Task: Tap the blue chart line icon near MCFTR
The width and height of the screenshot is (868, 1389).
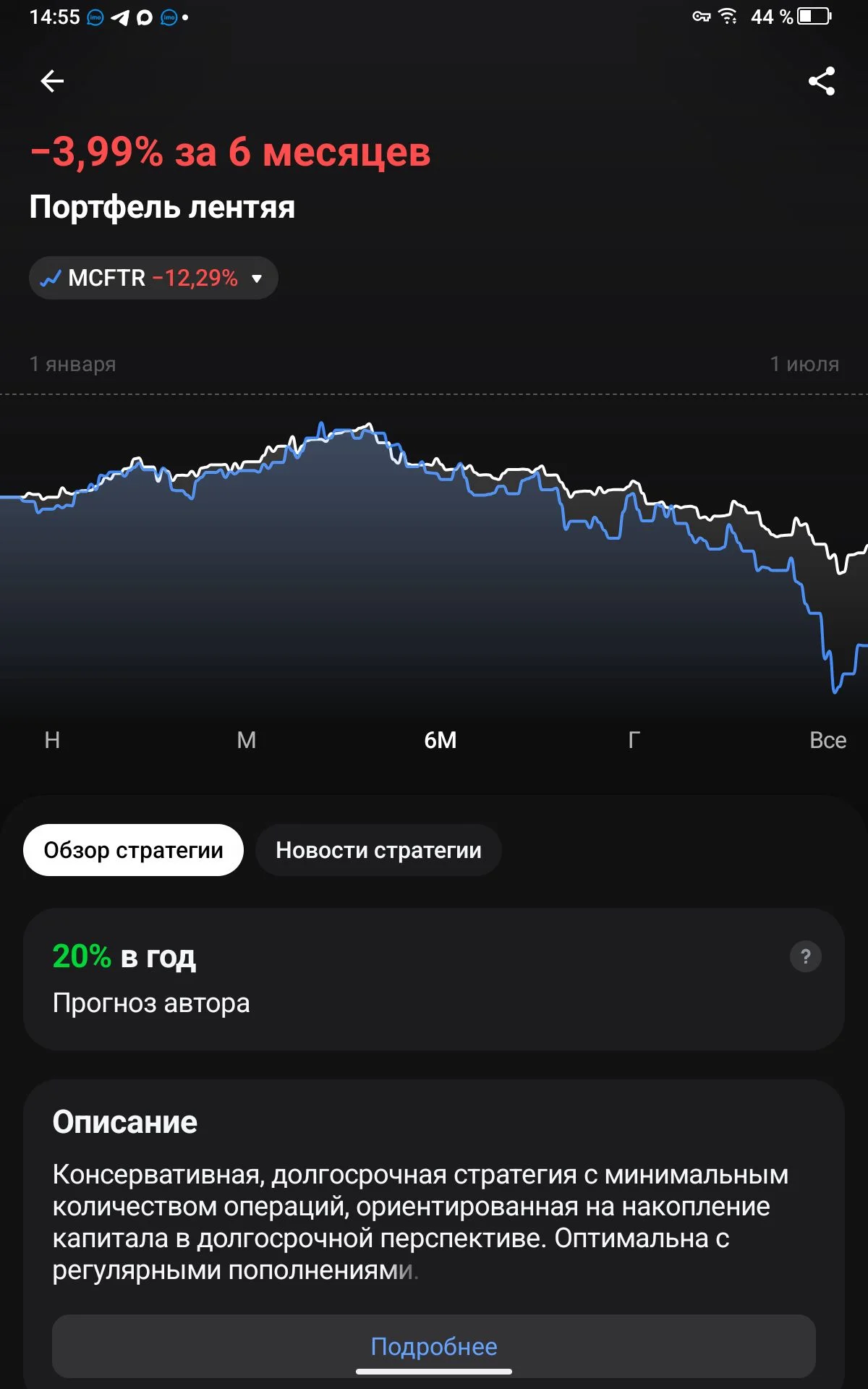Action: [x=51, y=278]
